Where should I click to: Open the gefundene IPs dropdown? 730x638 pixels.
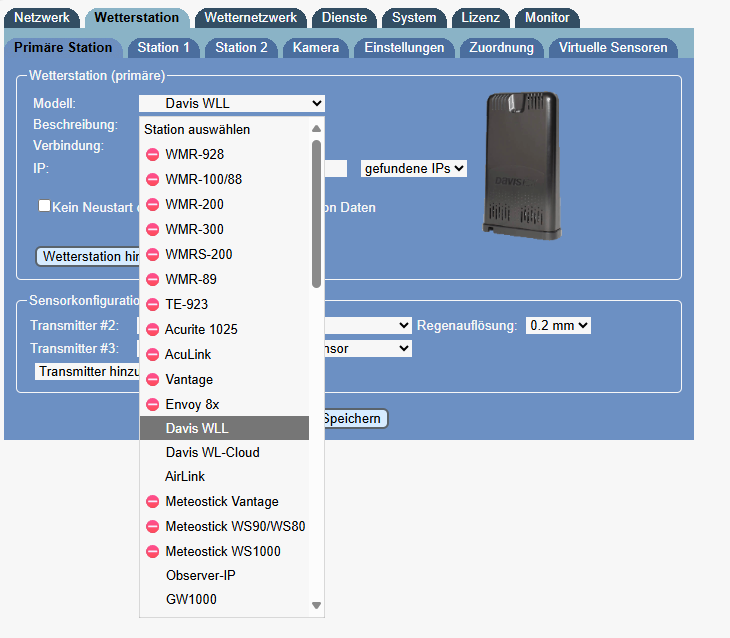(413, 169)
